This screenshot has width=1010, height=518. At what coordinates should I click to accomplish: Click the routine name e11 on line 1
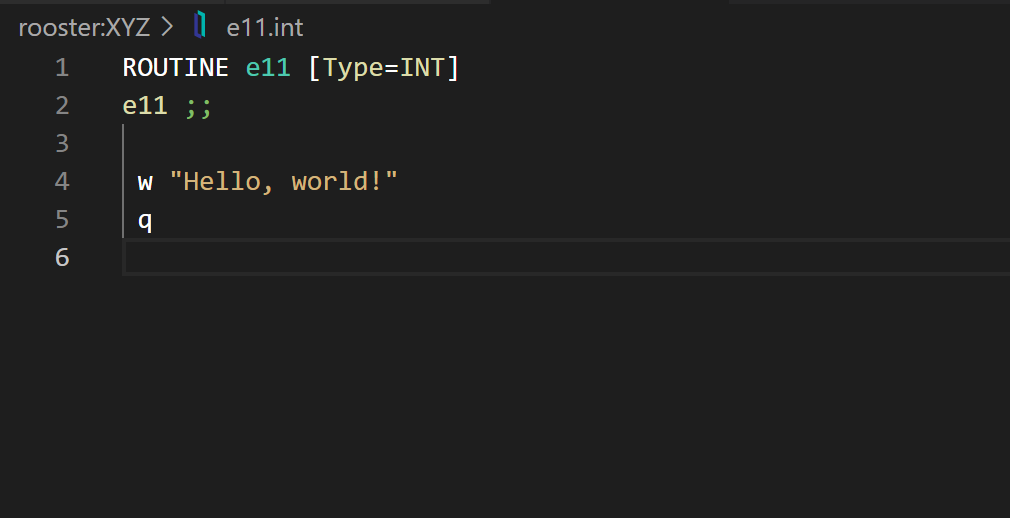click(x=267, y=68)
